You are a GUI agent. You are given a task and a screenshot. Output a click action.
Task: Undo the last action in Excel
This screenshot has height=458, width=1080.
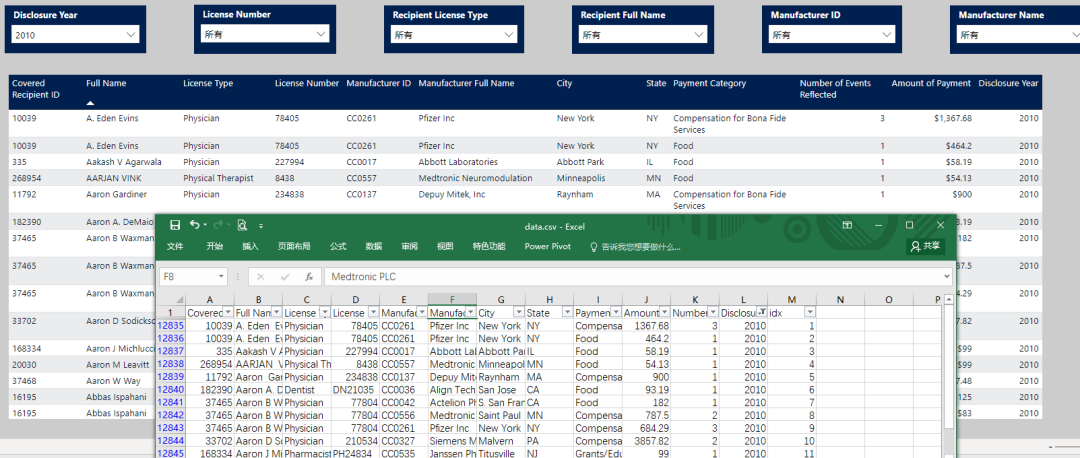(194, 225)
